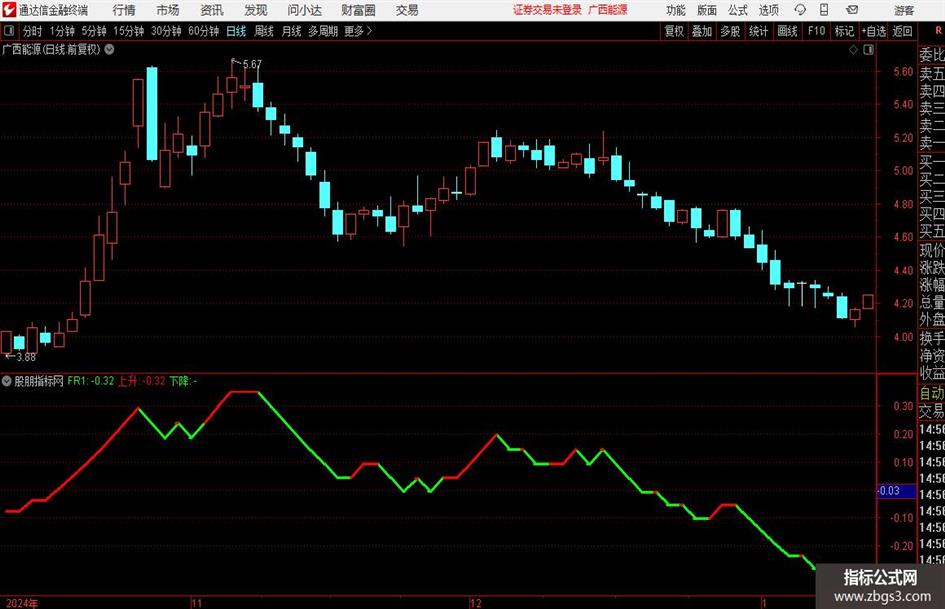945x609 pixels.
Task: Switch to 5分钟 period tab
Action: point(93,31)
